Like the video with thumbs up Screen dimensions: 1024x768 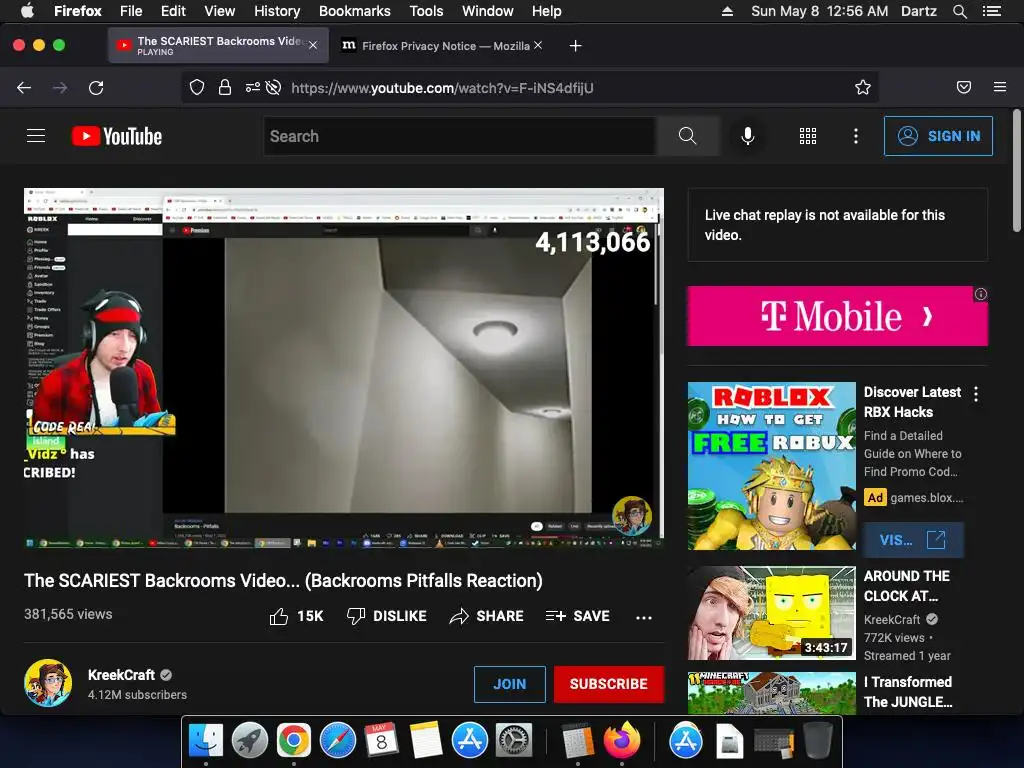pos(296,616)
